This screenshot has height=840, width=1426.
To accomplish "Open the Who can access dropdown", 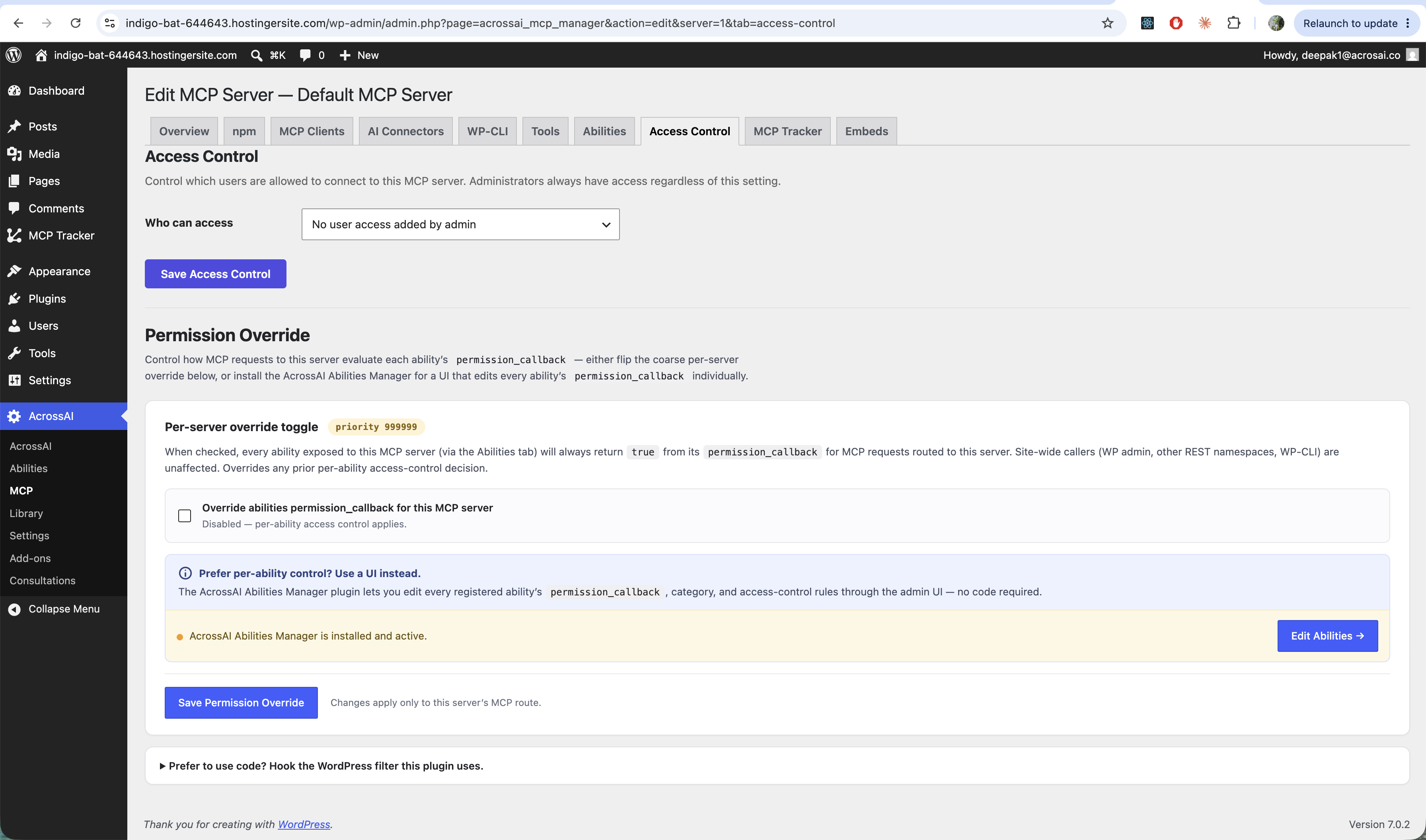I will [x=460, y=224].
